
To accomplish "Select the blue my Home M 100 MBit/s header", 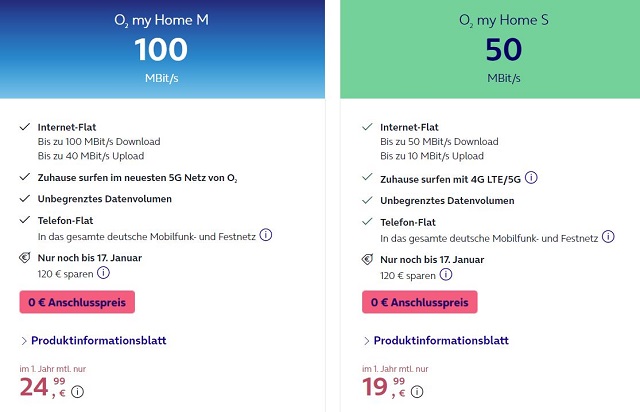I will 162,49.
